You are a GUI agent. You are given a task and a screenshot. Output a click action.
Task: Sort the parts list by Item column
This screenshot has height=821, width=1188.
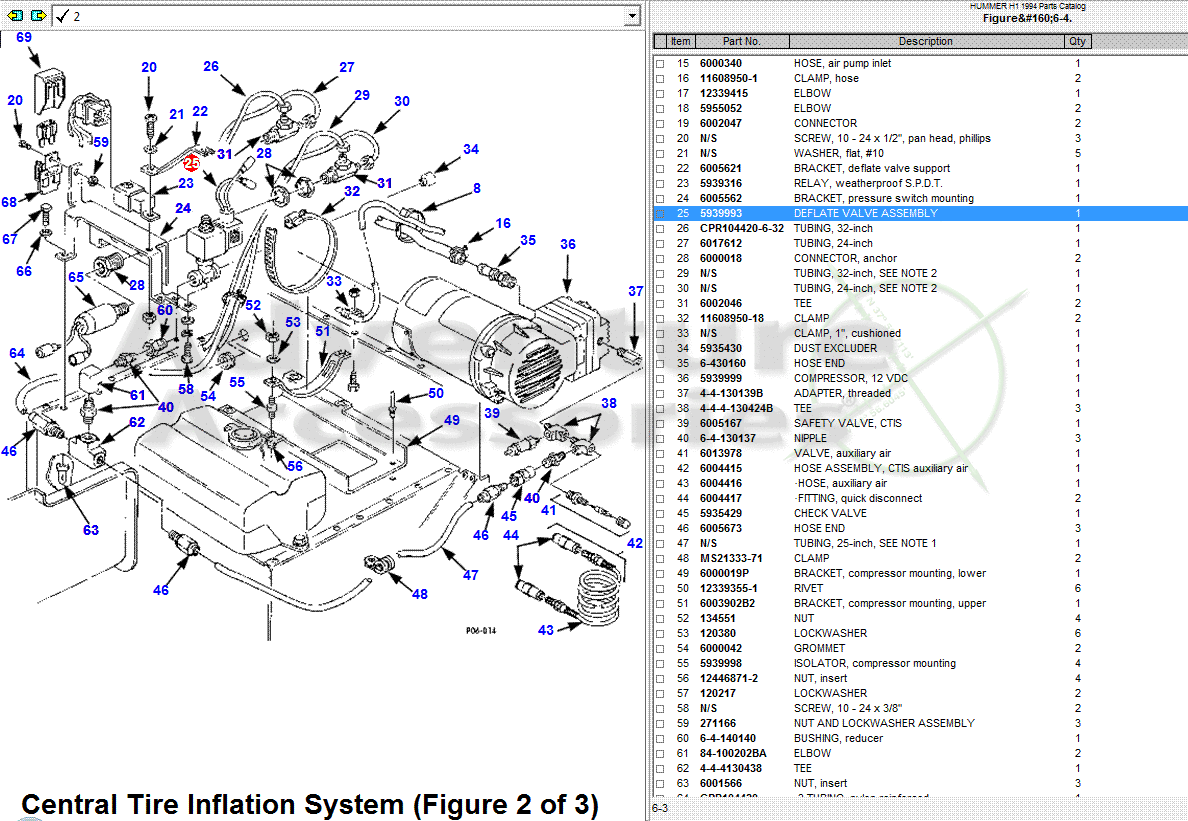tap(680, 42)
